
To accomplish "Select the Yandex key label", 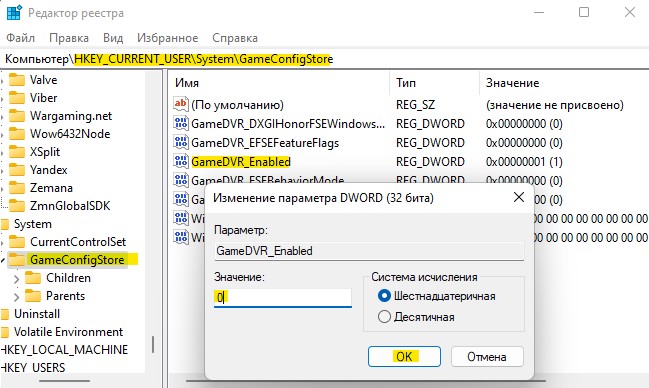I will tap(48, 170).
